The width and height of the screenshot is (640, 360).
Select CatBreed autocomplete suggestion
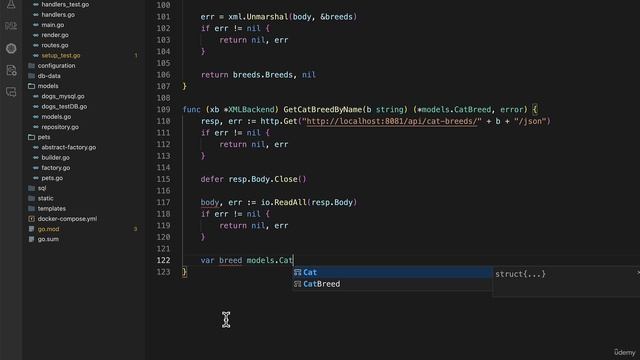click(392, 284)
